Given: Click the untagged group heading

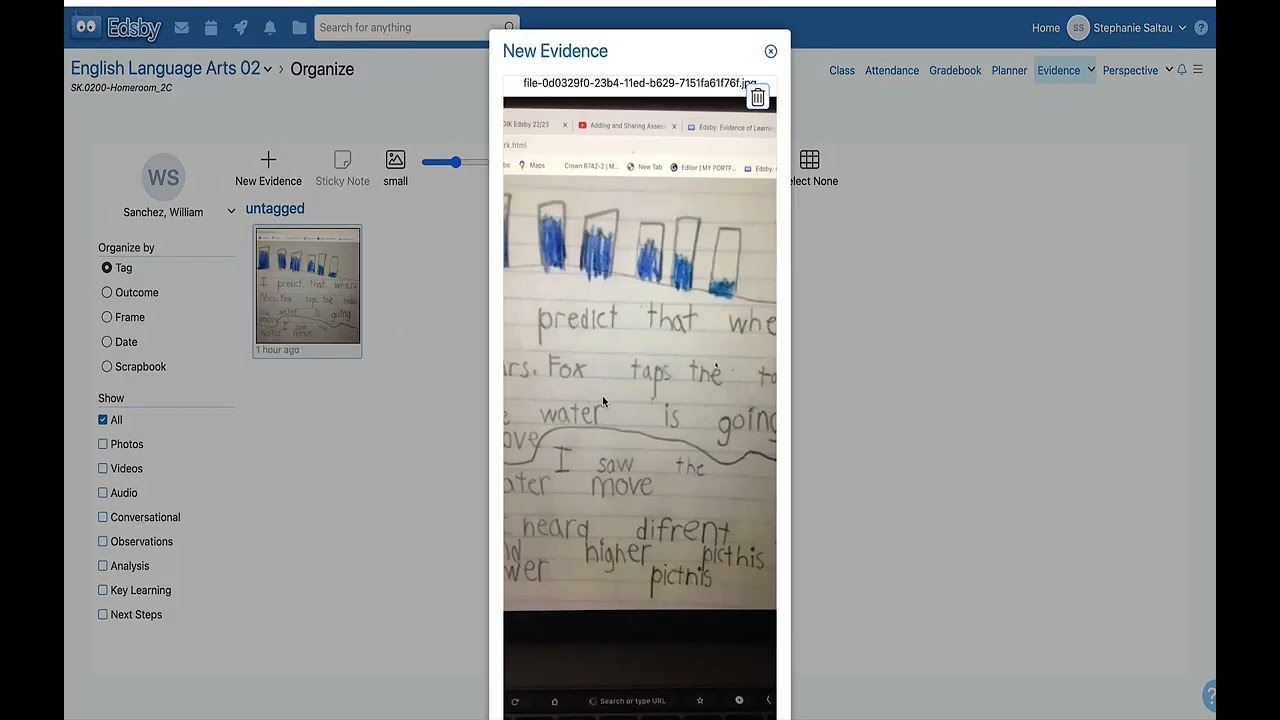Looking at the screenshot, I should tap(275, 208).
